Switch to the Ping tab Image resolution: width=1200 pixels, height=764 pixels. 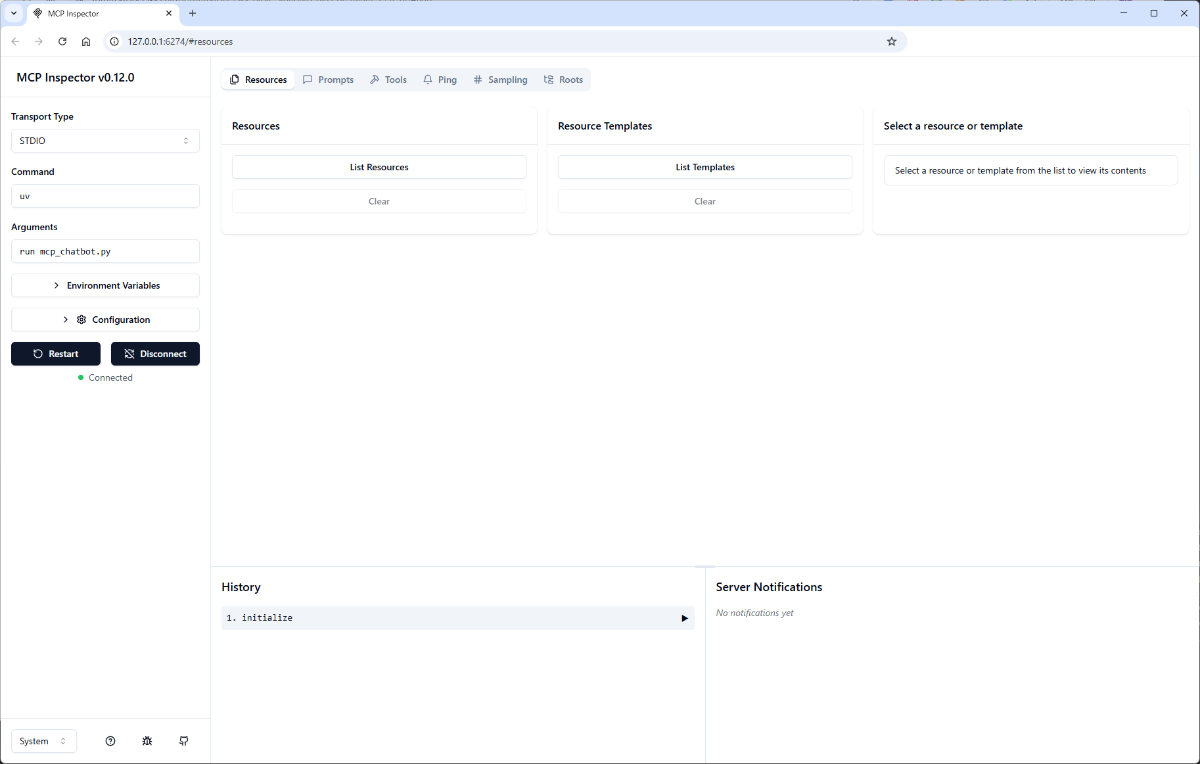coord(440,79)
